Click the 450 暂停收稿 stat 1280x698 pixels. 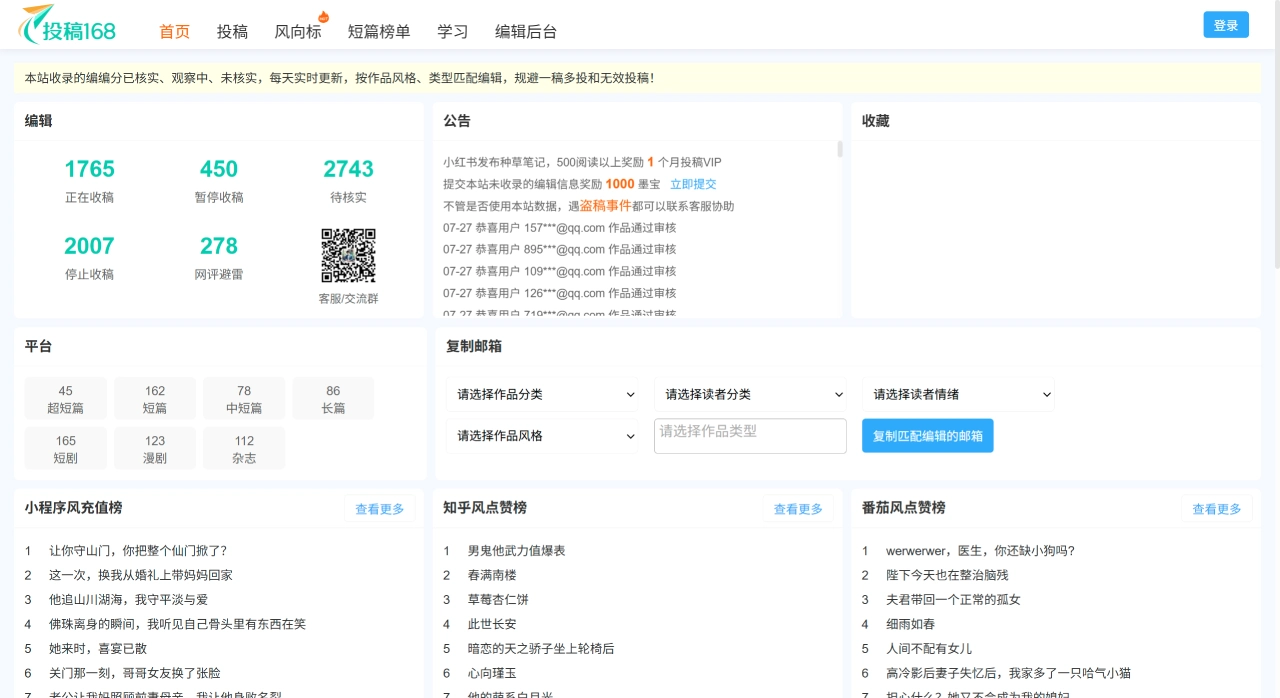click(219, 180)
